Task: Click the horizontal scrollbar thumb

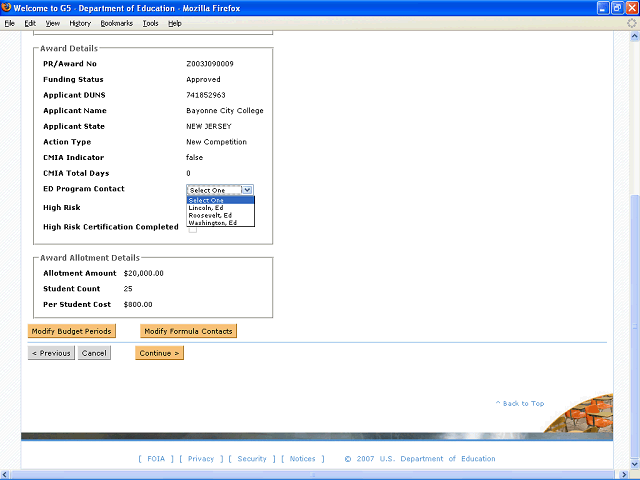Action: [x=313, y=475]
